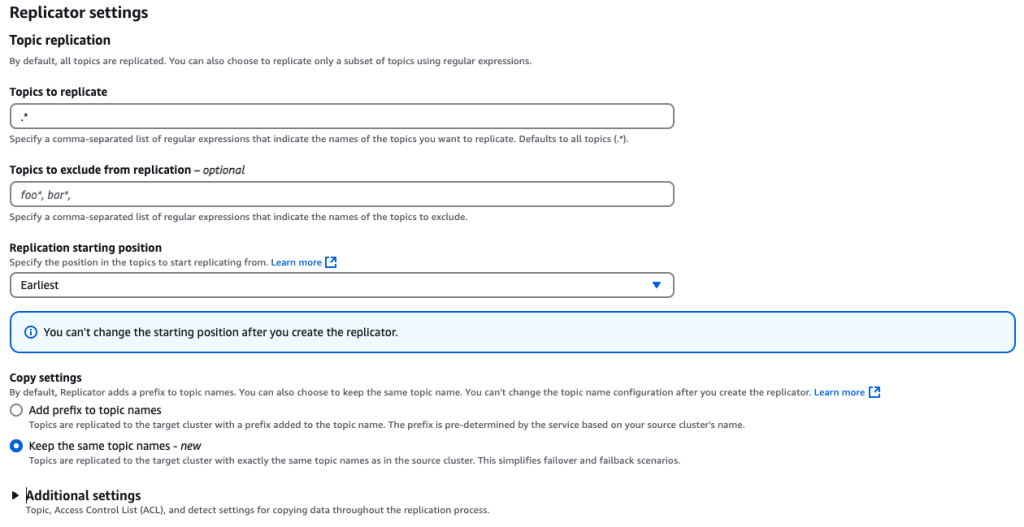Open Learn more link under Replication starting position
The width and height of the screenshot is (1024, 527).
coord(296,262)
